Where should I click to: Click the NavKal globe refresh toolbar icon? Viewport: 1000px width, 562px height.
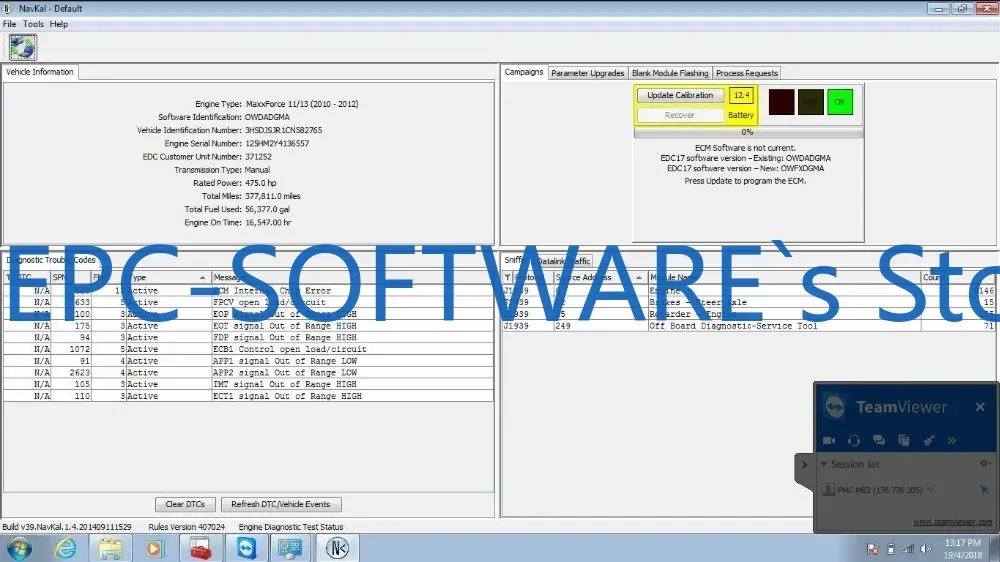(23, 47)
